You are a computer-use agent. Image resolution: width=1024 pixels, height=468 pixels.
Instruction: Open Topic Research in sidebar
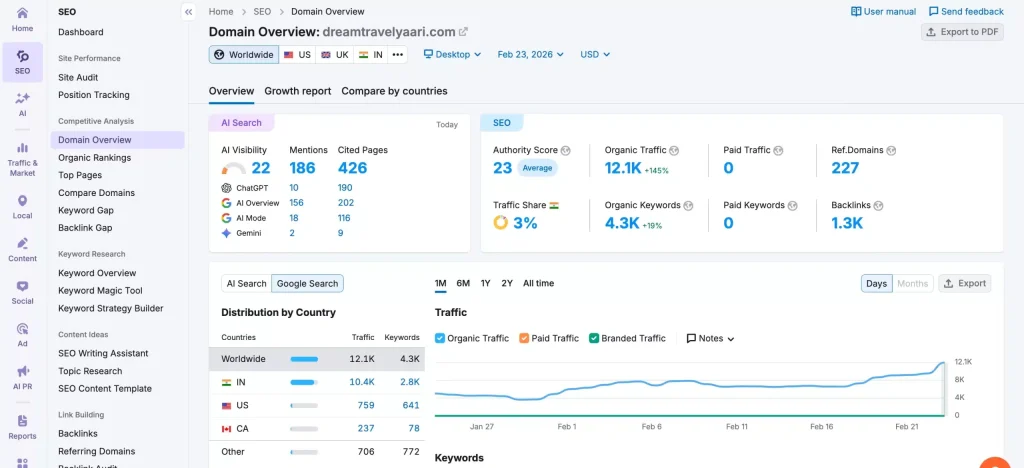90,371
